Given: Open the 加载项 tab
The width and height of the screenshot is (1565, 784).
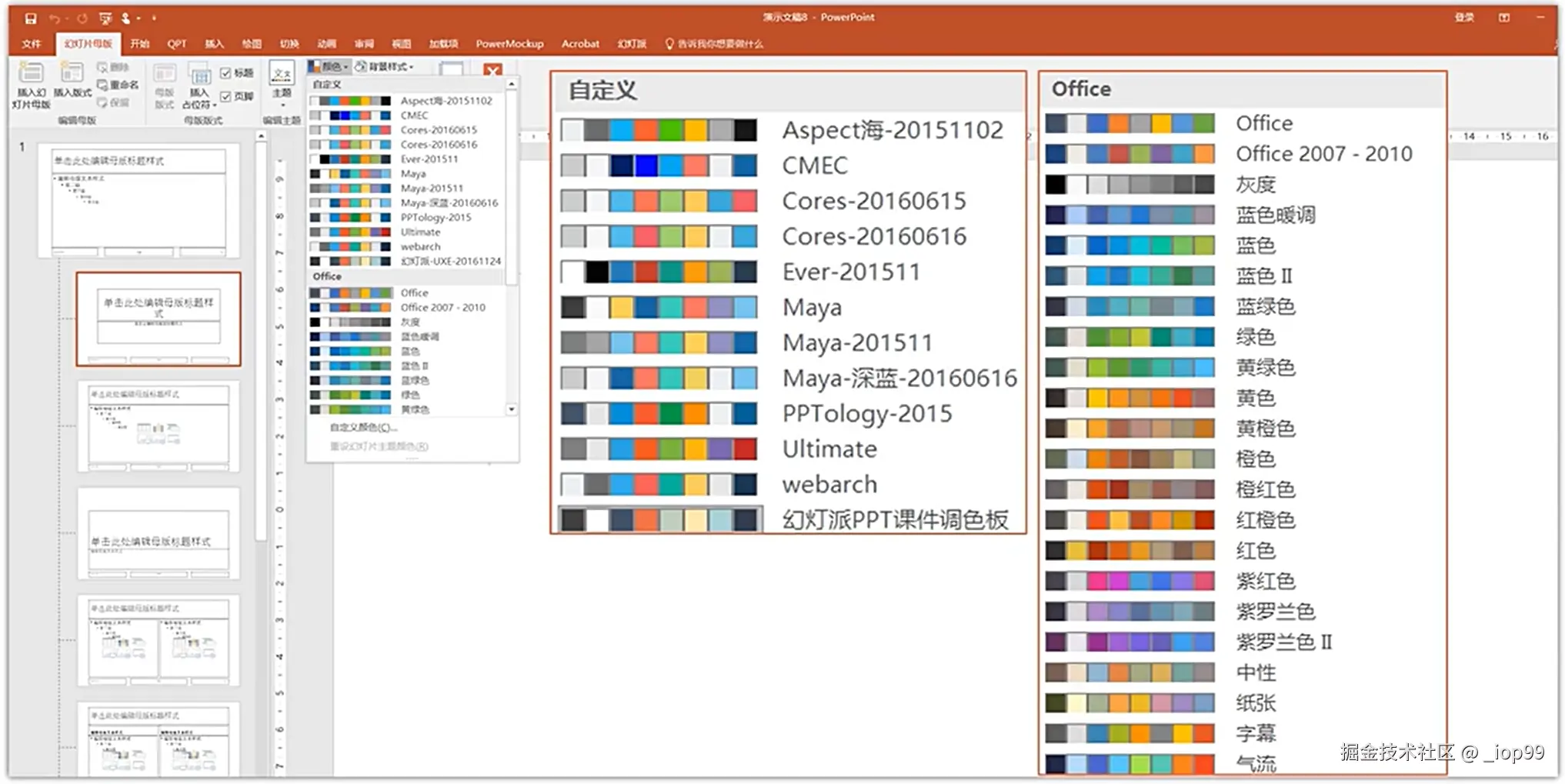Looking at the screenshot, I should pyautogui.click(x=444, y=44).
